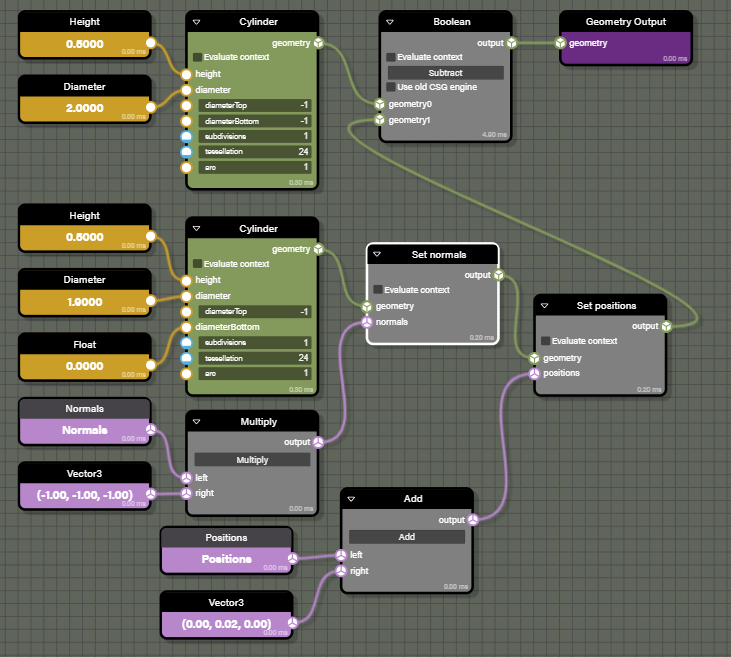The height and width of the screenshot is (657, 731).
Task: Toggle Evaluate context on Set normals node
Action: point(378,290)
